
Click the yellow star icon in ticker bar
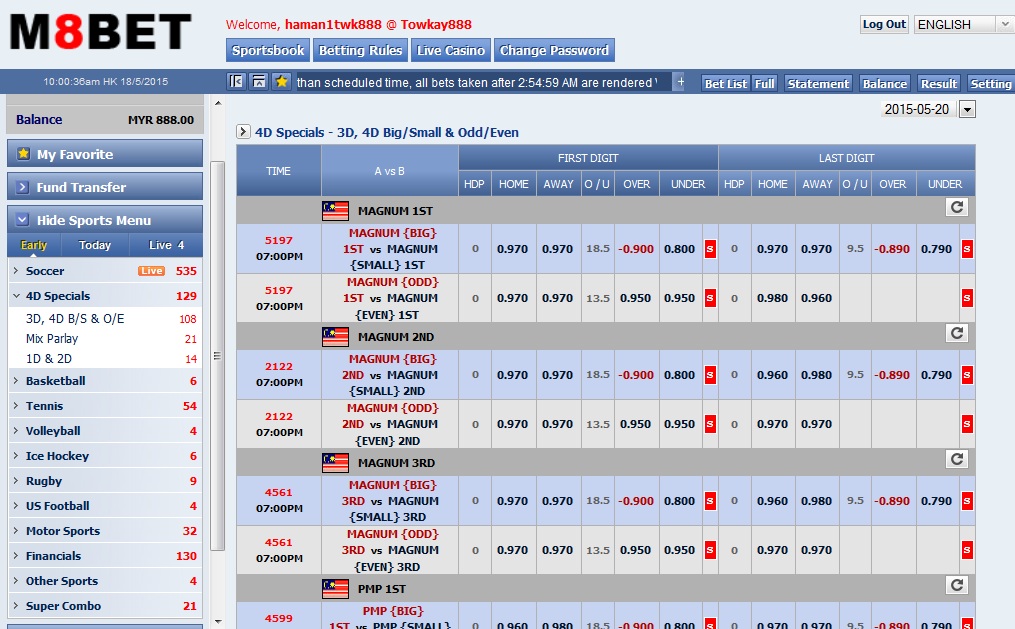(x=281, y=82)
